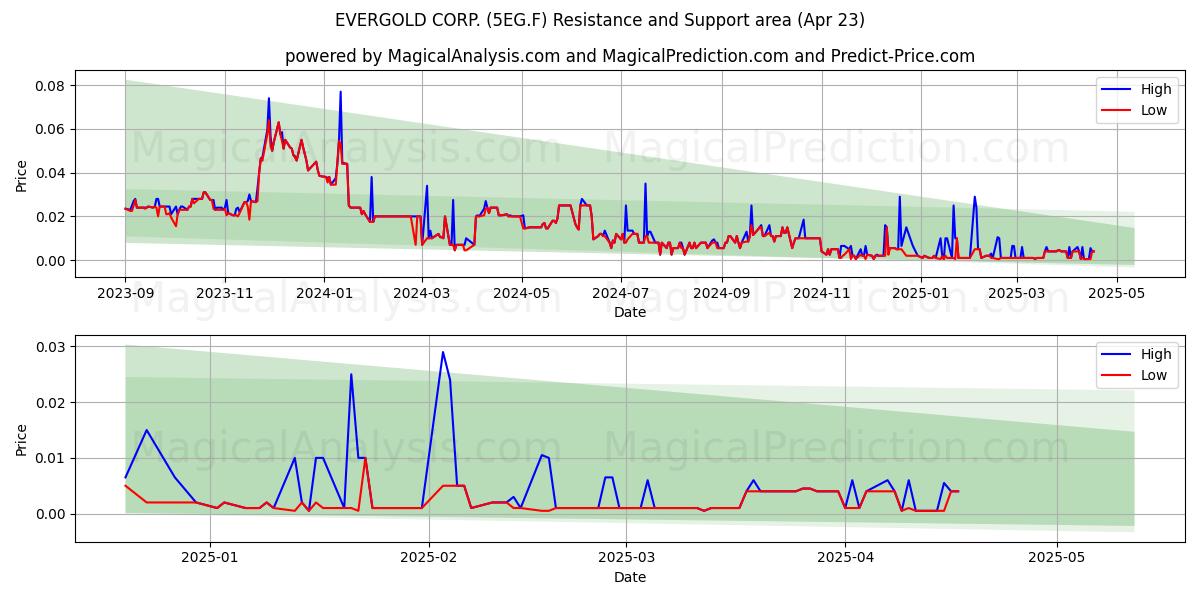Image resolution: width=1200 pixels, height=600 pixels.
Task: Click the 2024-03 x-axis label
Action: point(422,294)
